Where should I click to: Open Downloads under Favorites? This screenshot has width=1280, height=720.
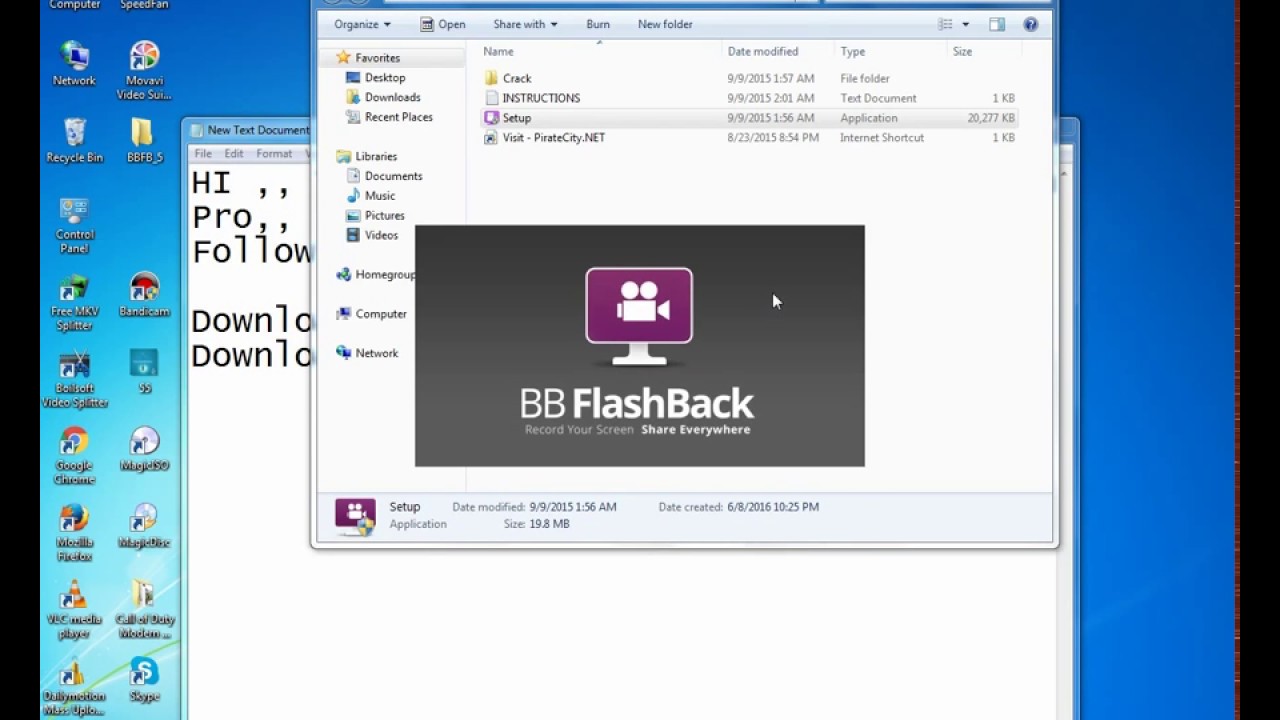pyautogui.click(x=392, y=97)
